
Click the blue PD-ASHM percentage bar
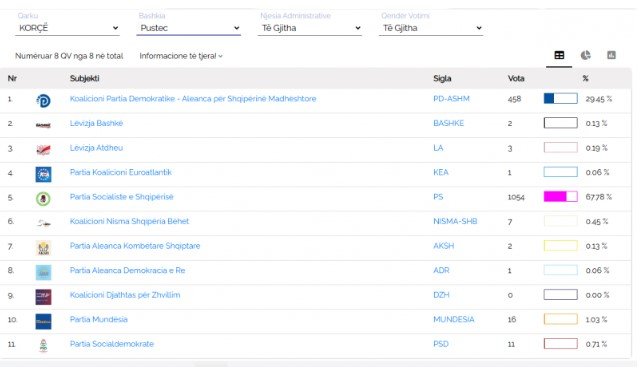[560, 98]
